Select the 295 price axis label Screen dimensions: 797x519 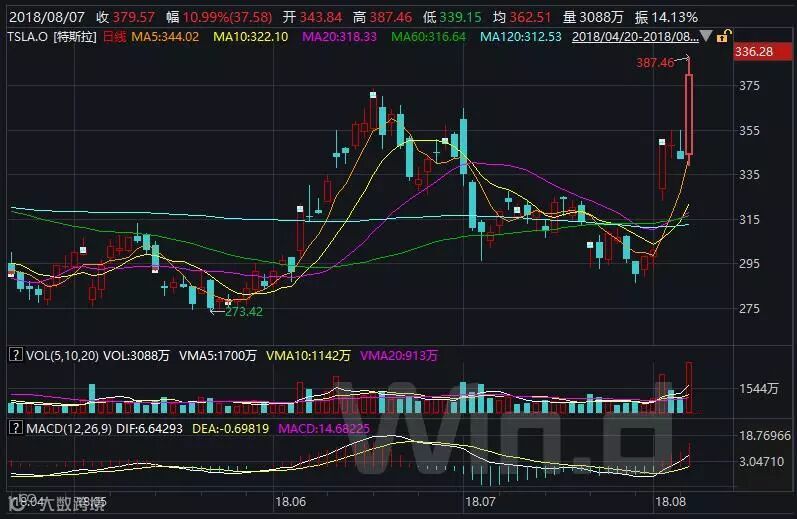click(749, 263)
